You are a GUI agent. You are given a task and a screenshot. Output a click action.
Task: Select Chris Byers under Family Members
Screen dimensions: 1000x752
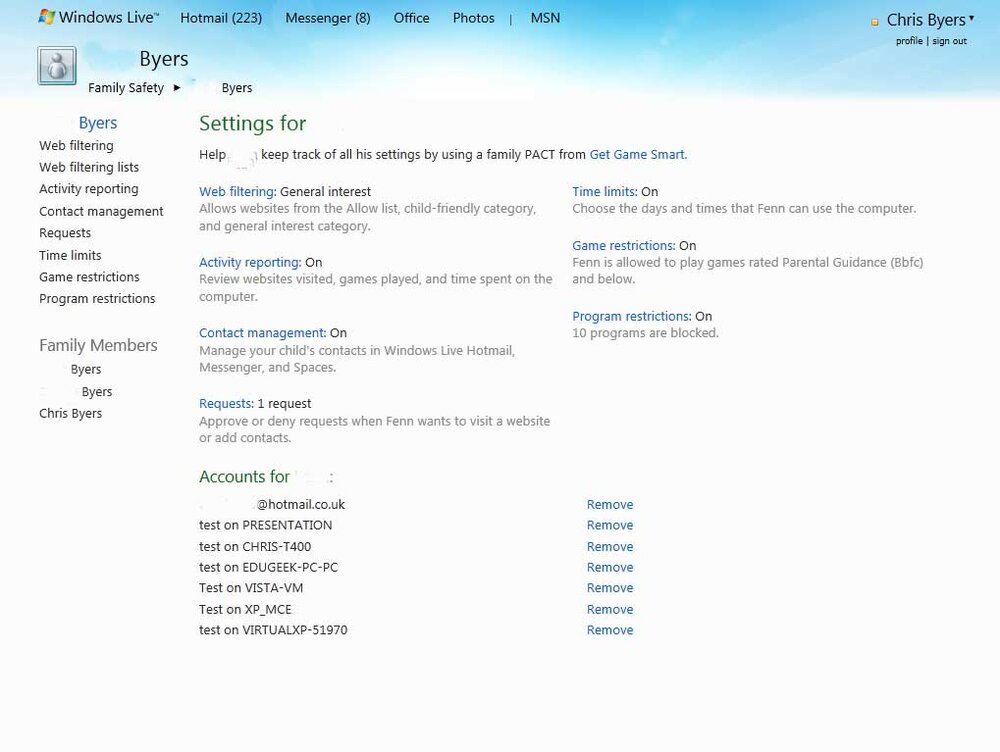70,413
